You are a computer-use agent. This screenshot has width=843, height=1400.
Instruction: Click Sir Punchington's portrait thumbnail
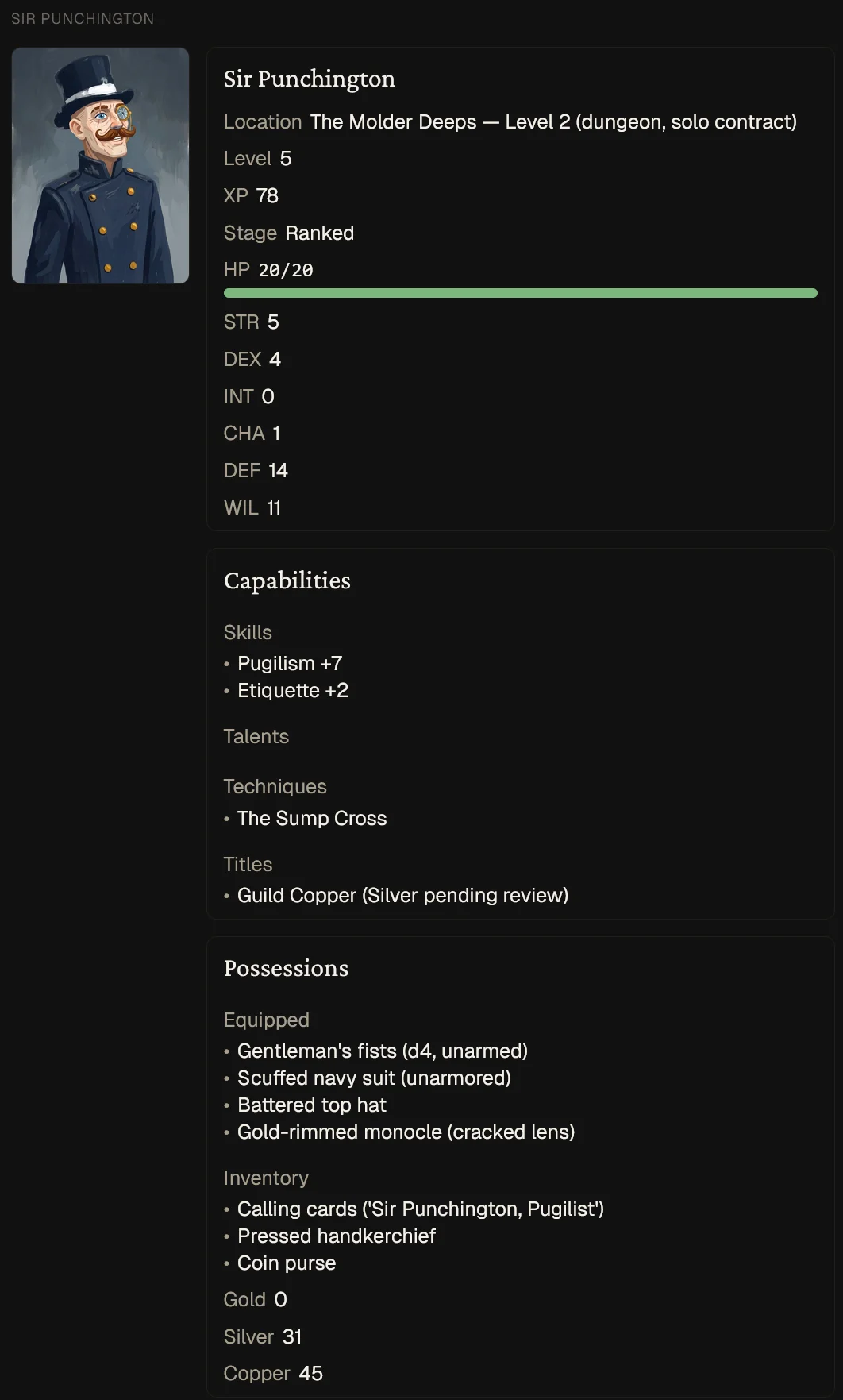click(100, 165)
